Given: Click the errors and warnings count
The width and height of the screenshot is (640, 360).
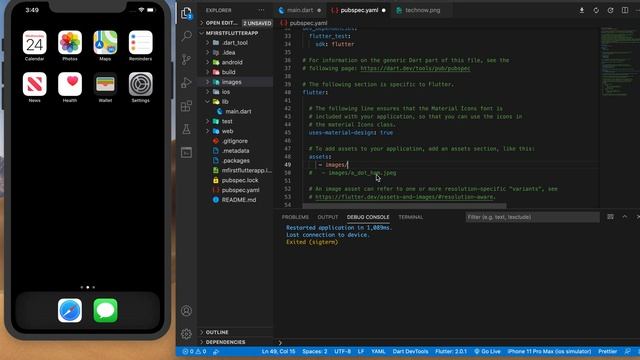Looking at the screenshot, I should click(194, 351).
